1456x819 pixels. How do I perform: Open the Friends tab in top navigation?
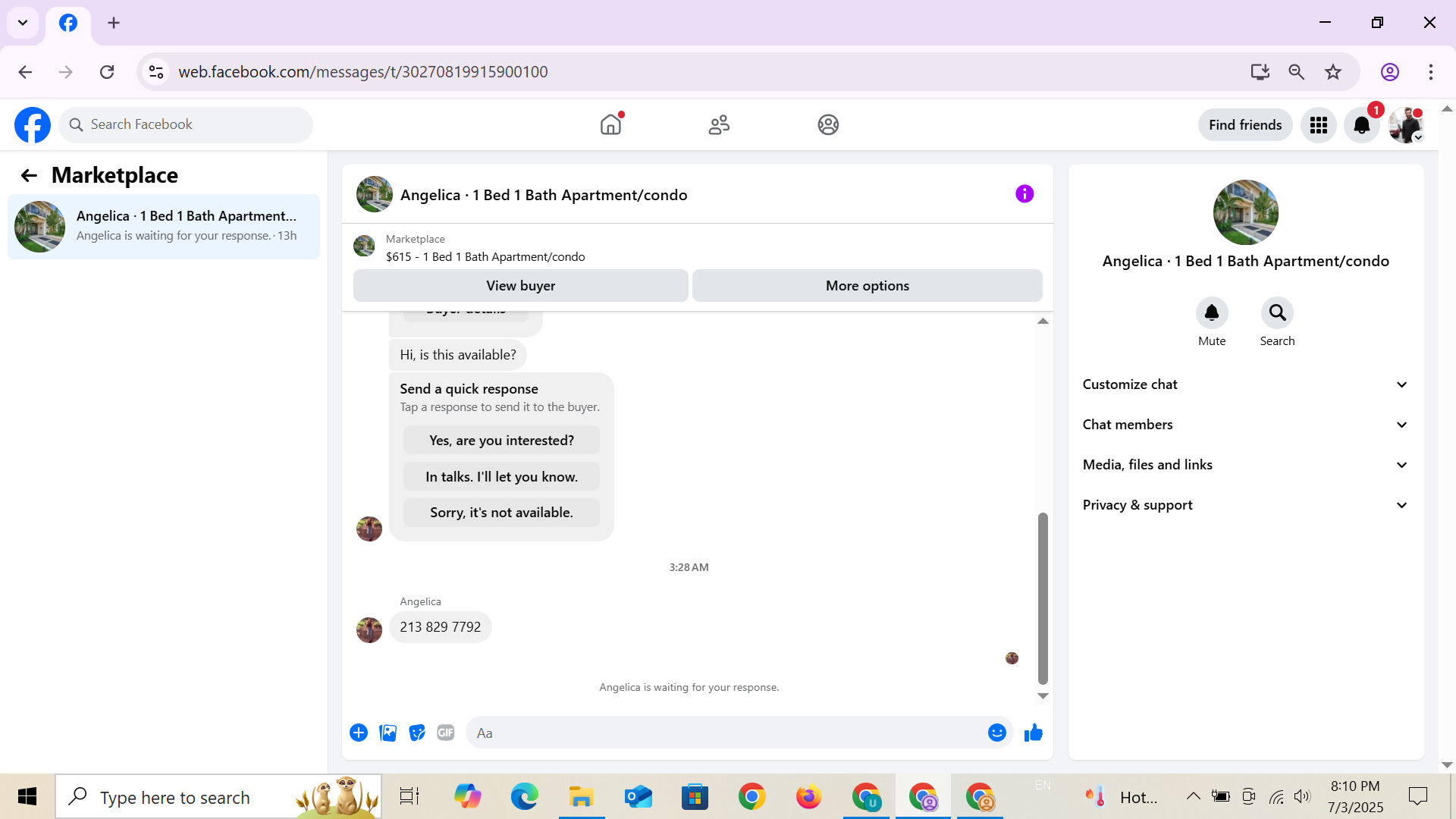719,125
